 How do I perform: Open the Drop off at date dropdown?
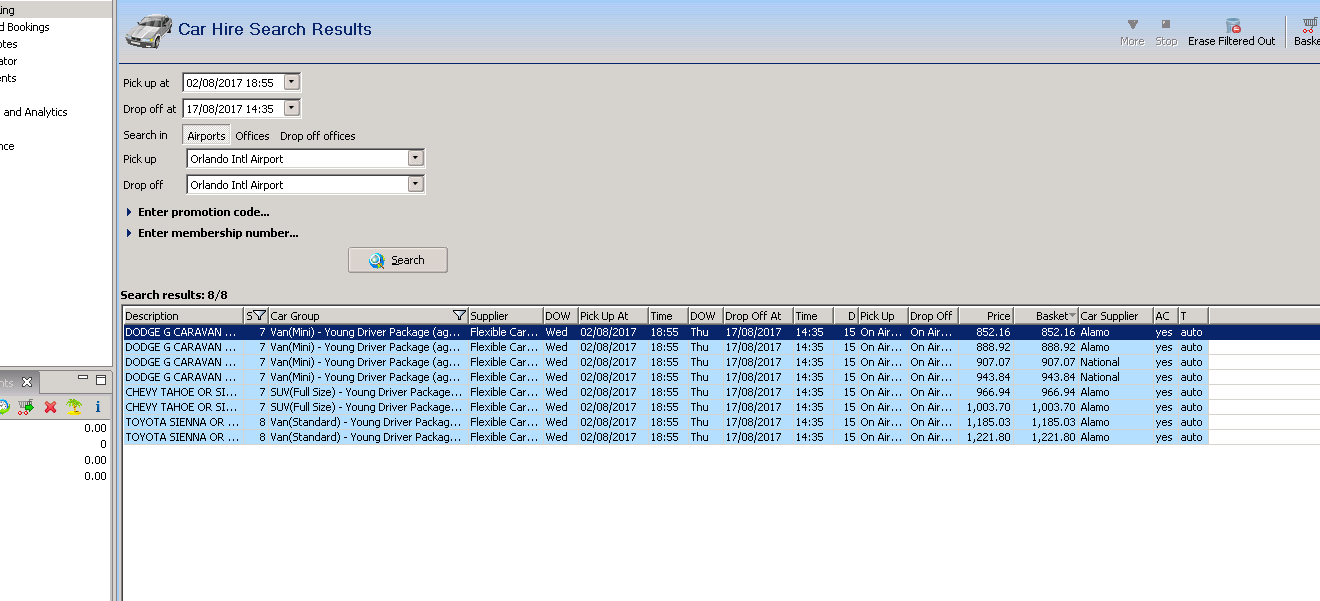coord(291,109)
